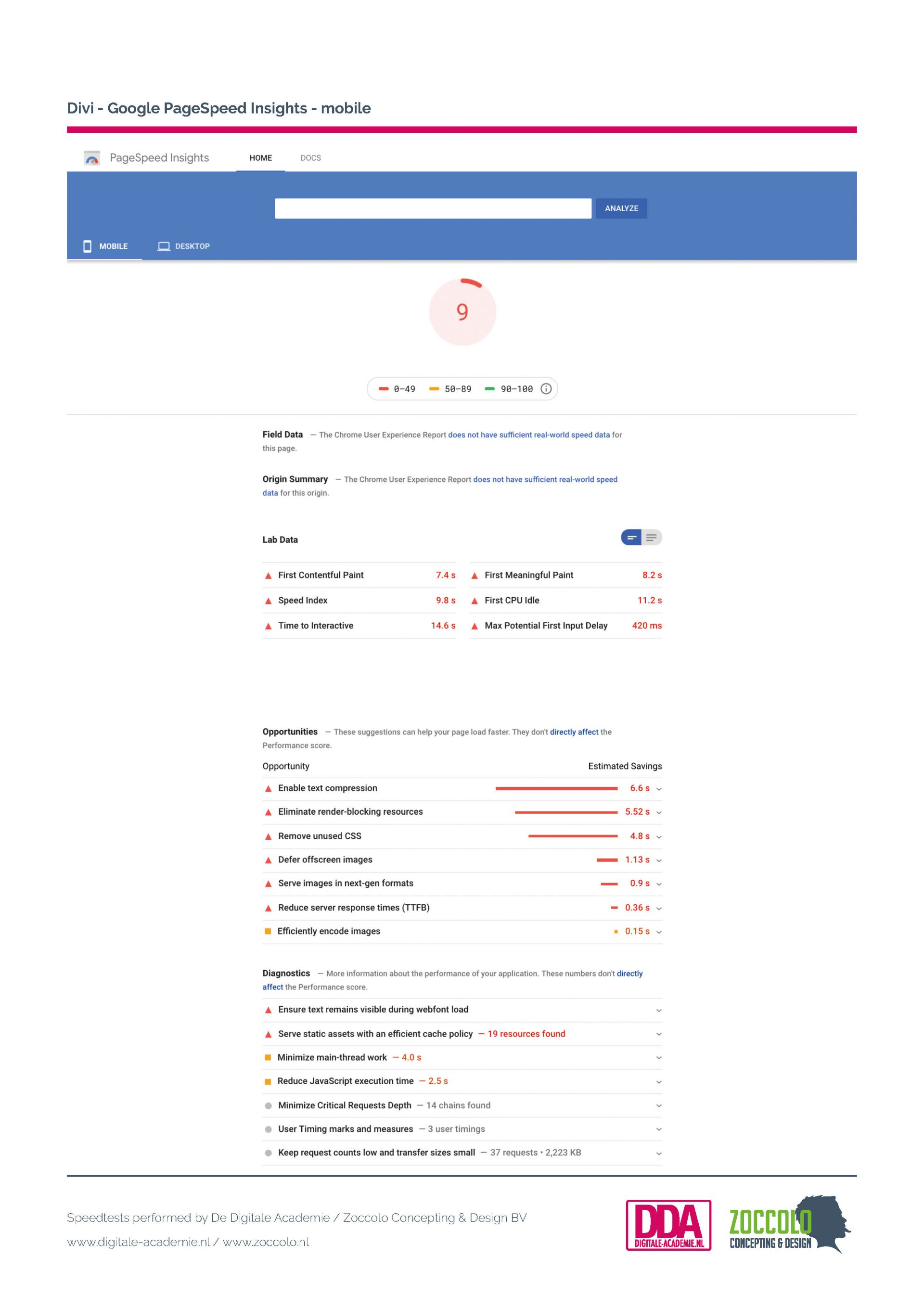Screen dimensions: 924x1296
Task: Expand the Efficiently encode images chevron
Action: (659, 932)
